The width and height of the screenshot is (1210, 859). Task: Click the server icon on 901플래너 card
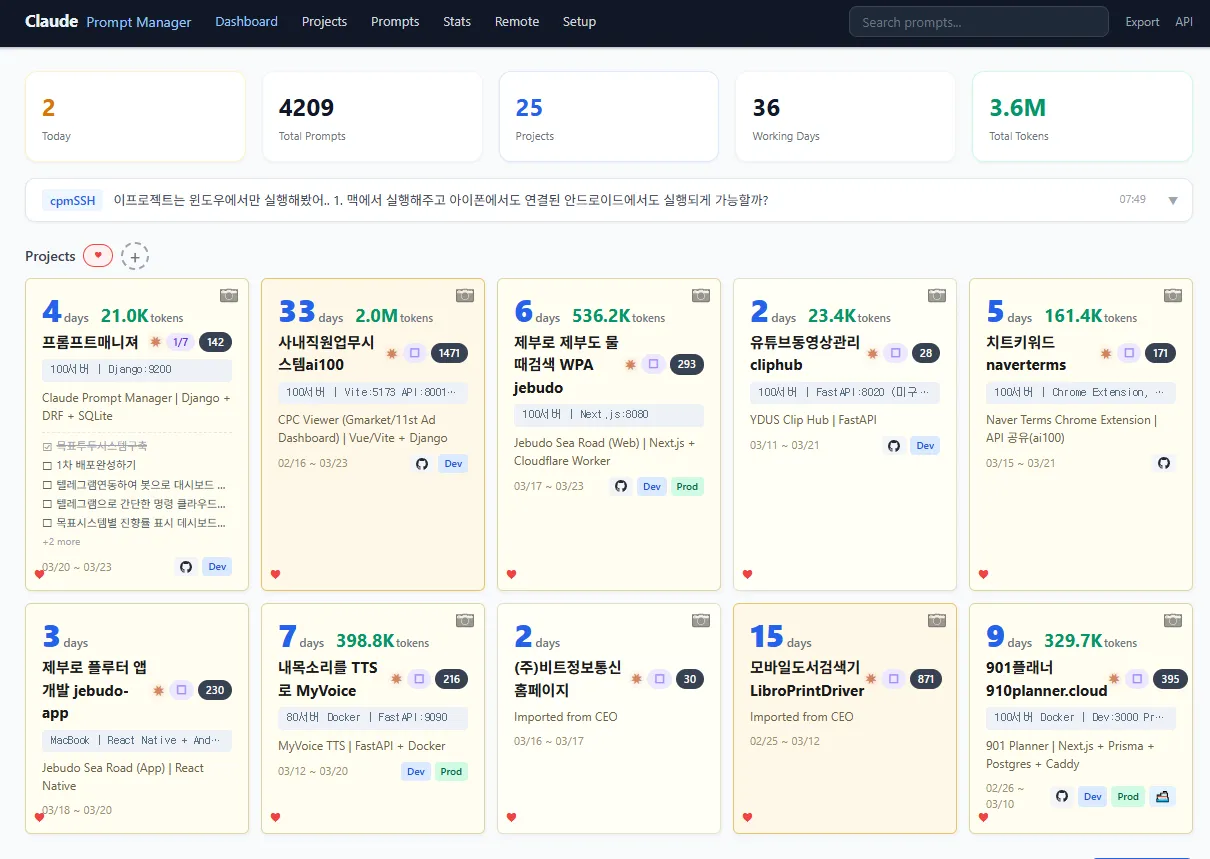click(x=1162, y=797)
